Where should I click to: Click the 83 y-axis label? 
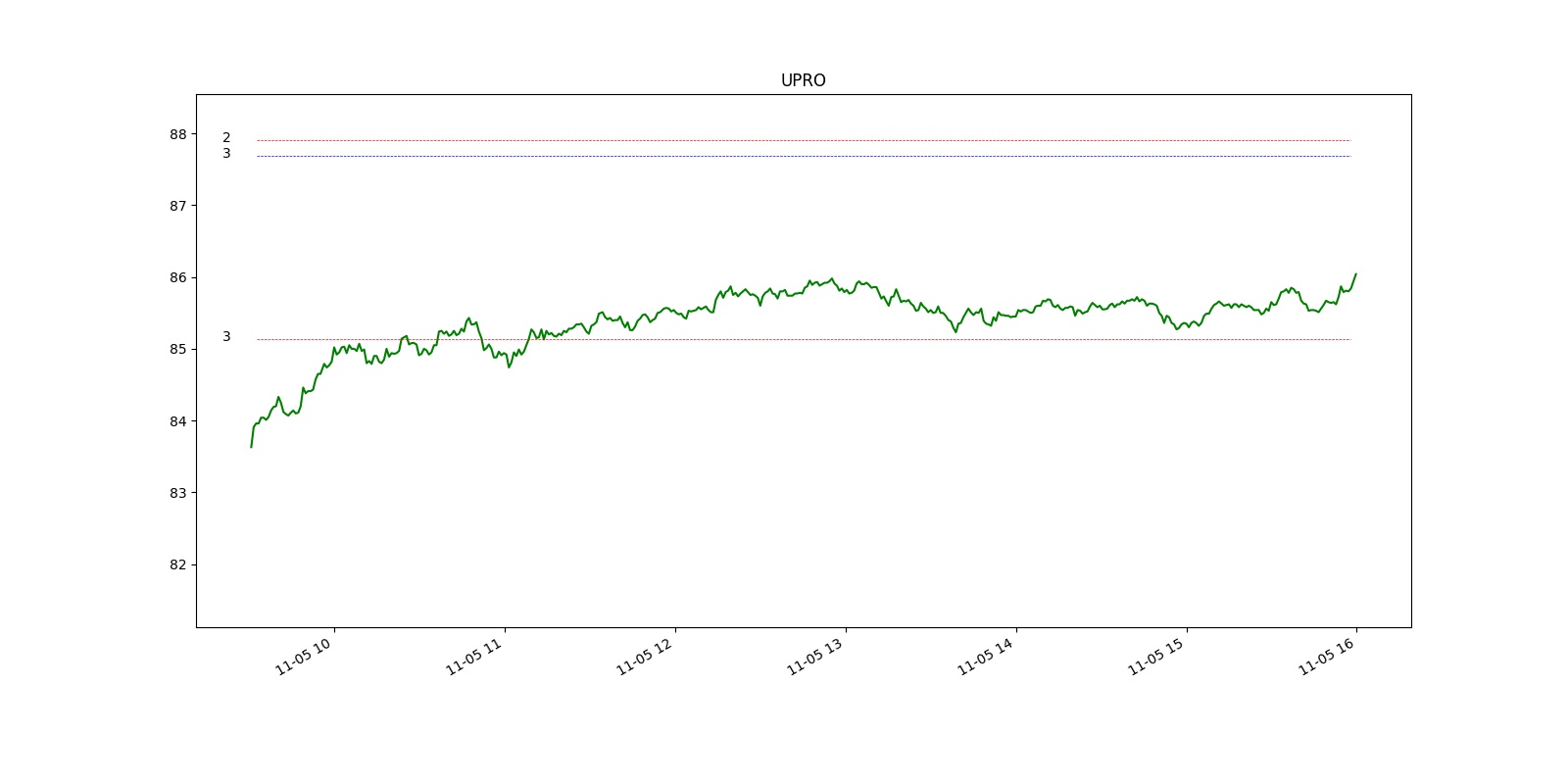pos(177,493)
